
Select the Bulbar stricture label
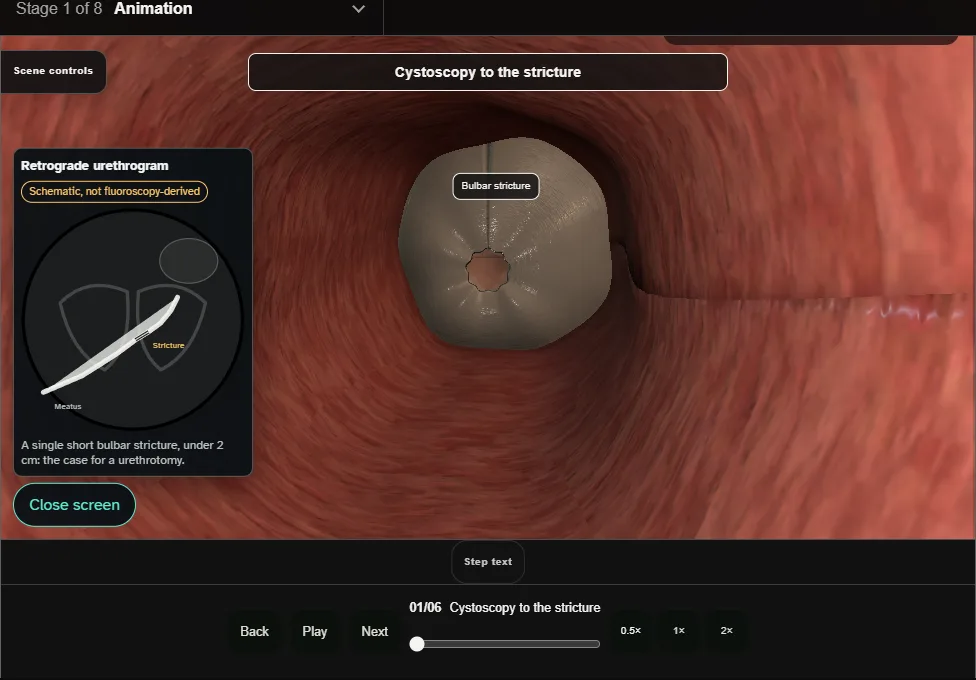pos(495,186)
